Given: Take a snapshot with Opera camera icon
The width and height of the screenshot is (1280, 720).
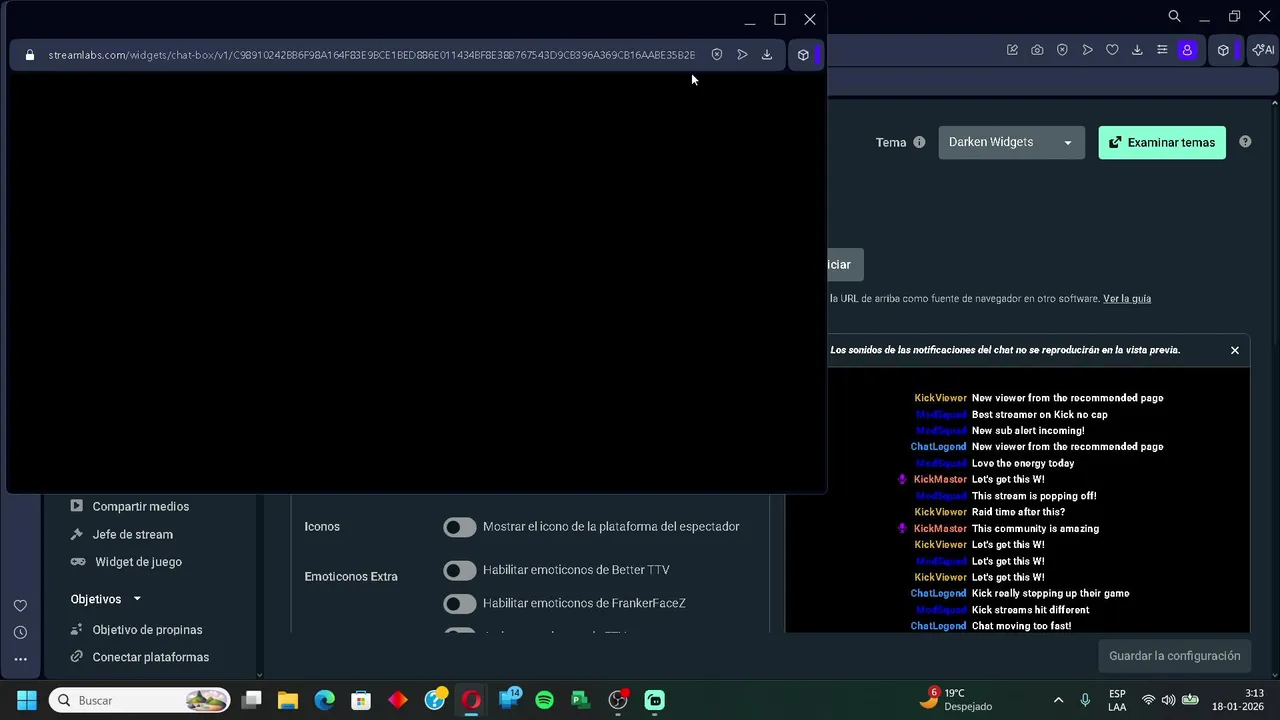Looking at the screenshot, I should [1037, 50].
